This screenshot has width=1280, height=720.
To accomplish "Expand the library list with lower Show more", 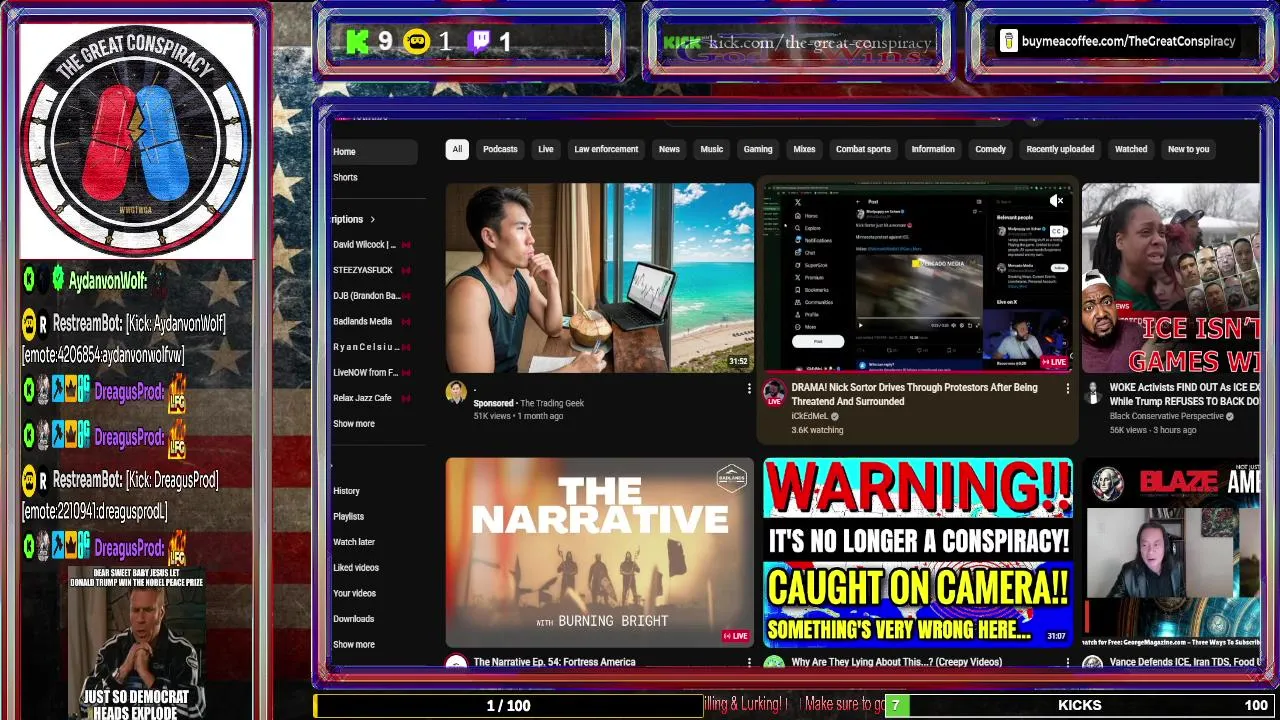I will (354, 645).
